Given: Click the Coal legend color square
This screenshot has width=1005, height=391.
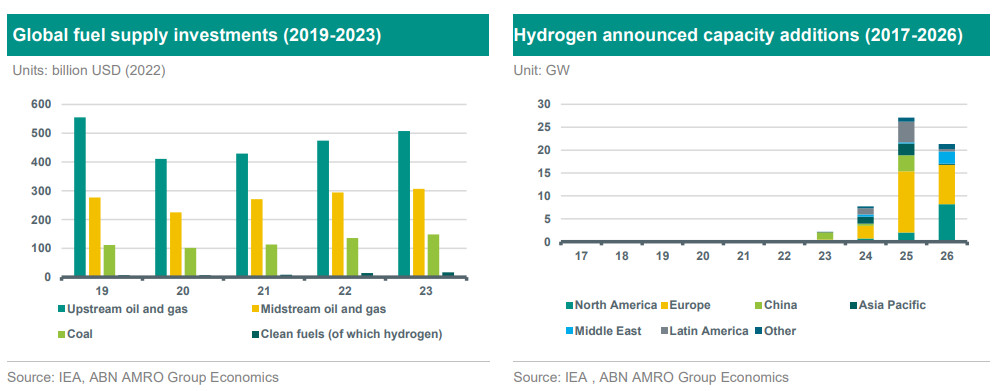Looking at the screenshot, I should [x=62, y=335].
